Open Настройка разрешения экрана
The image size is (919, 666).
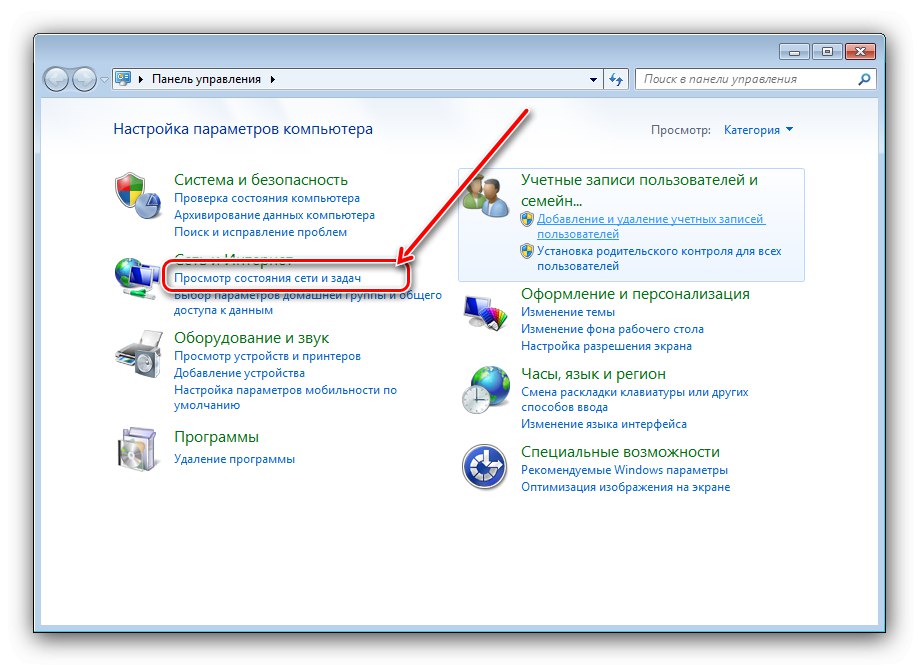pyautogui.click(x=609, y=345)
